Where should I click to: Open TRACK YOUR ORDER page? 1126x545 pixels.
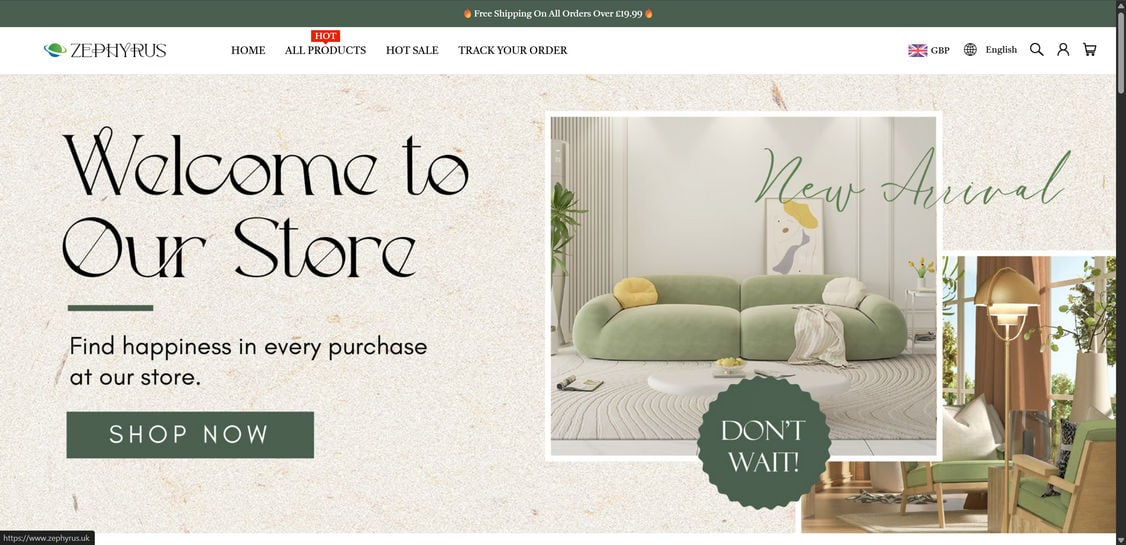[513, 50]
